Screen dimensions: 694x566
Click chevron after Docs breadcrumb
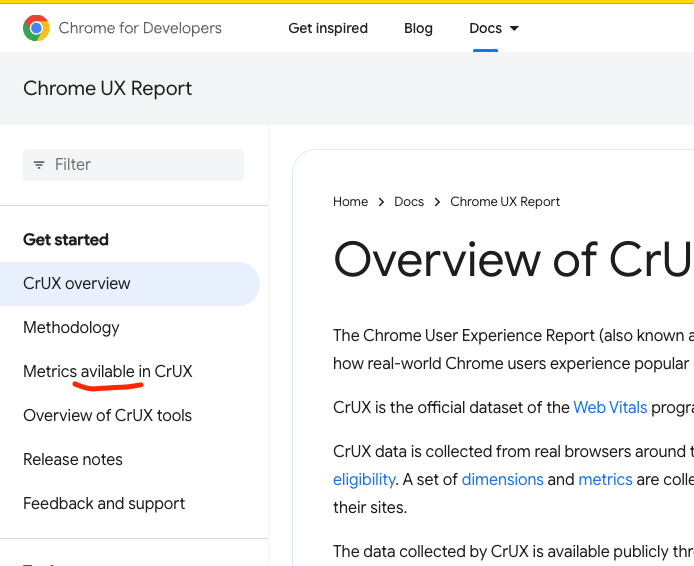437,202
